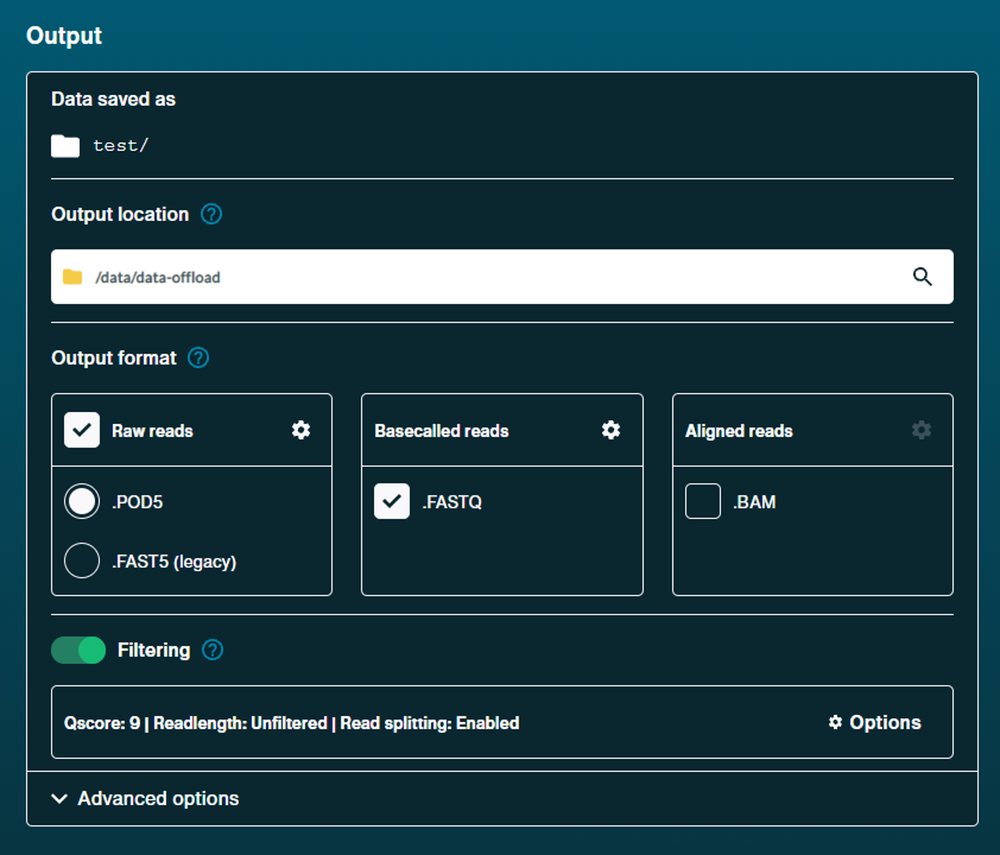The image size is (1000, 855).
Task: Click the Data saved as label
Action: pyautogui.click(x=113, y=99)
